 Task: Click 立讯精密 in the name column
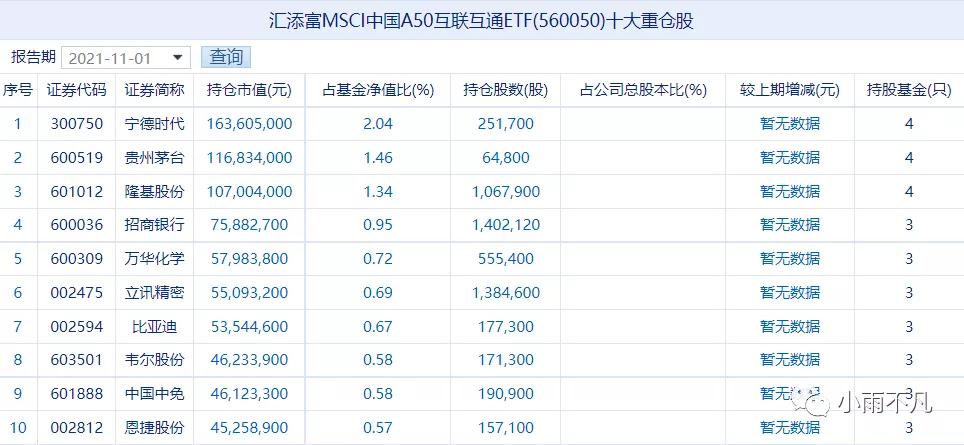[x=154, y=293]
